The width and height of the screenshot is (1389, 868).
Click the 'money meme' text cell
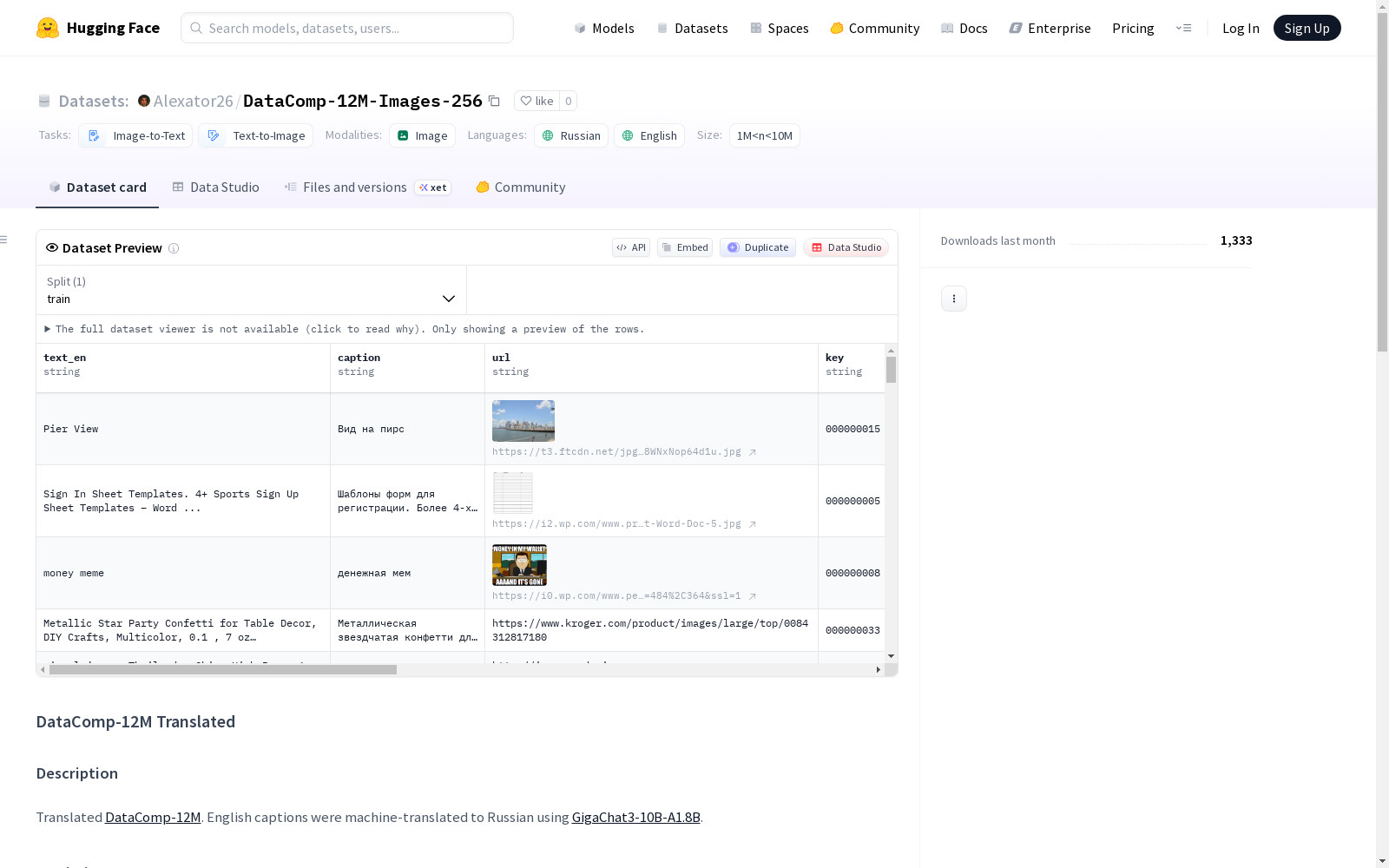click(x=183, y=573)
